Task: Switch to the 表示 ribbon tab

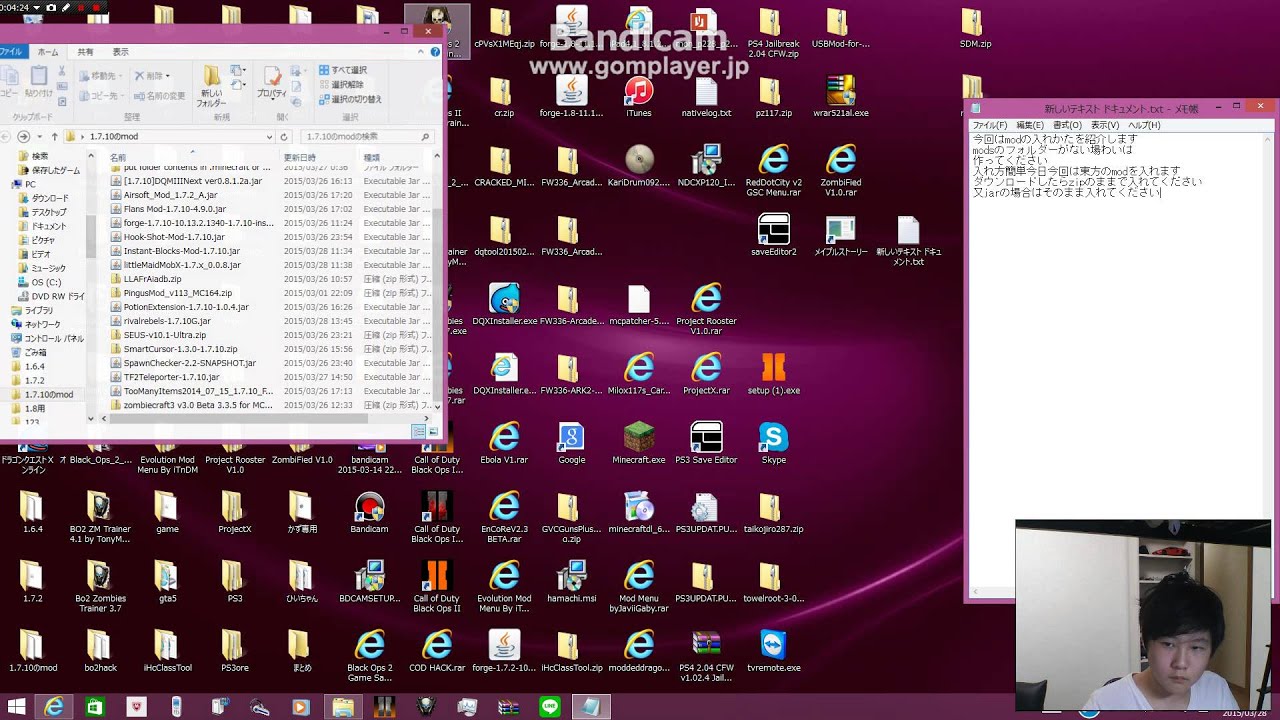Action: click(x=120, y=52)
